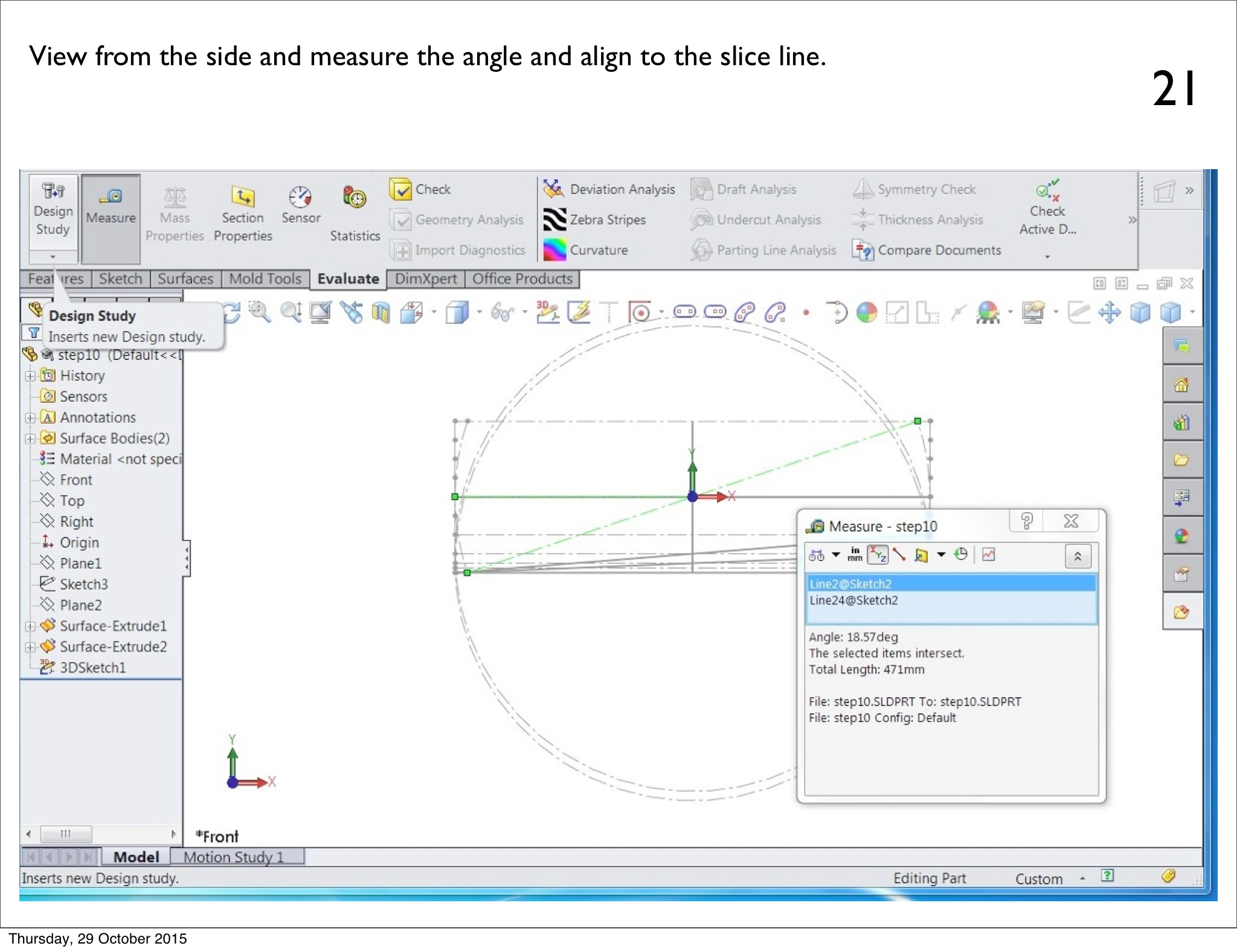The height and width of the screenshot is (952, 1237).
Task: Expand the Surface Bodies(2) tree node
Action: [30, 439]
